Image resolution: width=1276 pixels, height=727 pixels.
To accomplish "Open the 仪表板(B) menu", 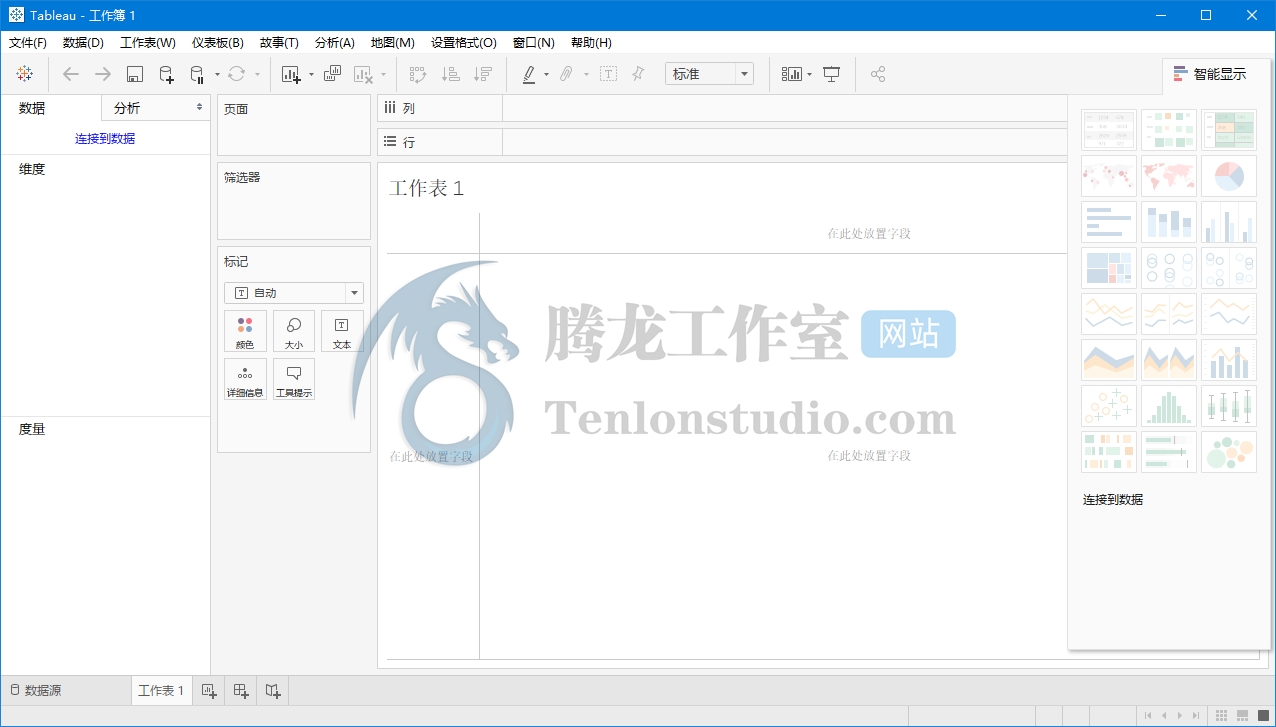I will point(218,43).
